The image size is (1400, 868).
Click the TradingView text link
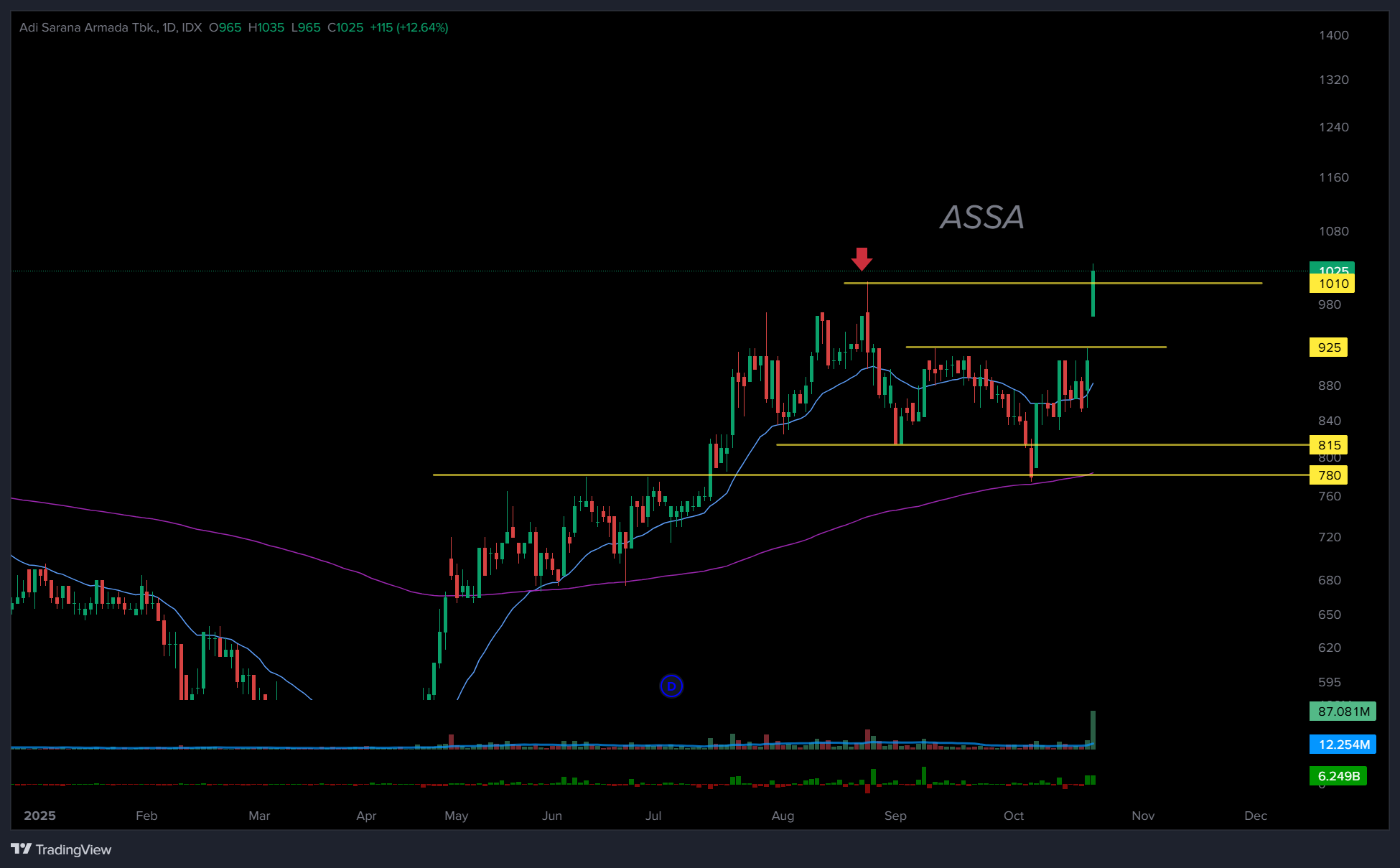pyautogui.click(x=73, y=850)
